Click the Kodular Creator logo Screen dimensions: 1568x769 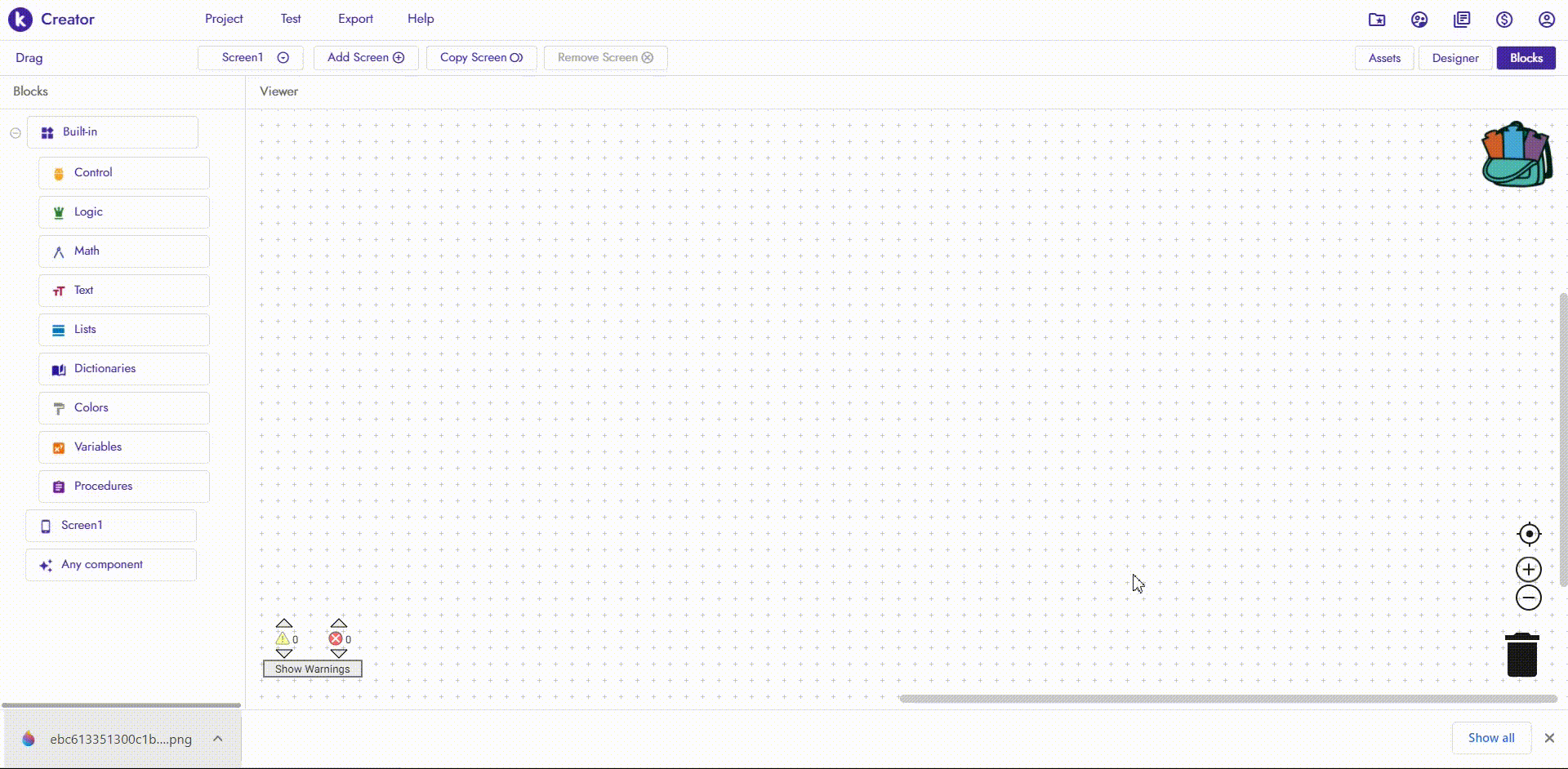pyautogui.click(x=20, y=19)
